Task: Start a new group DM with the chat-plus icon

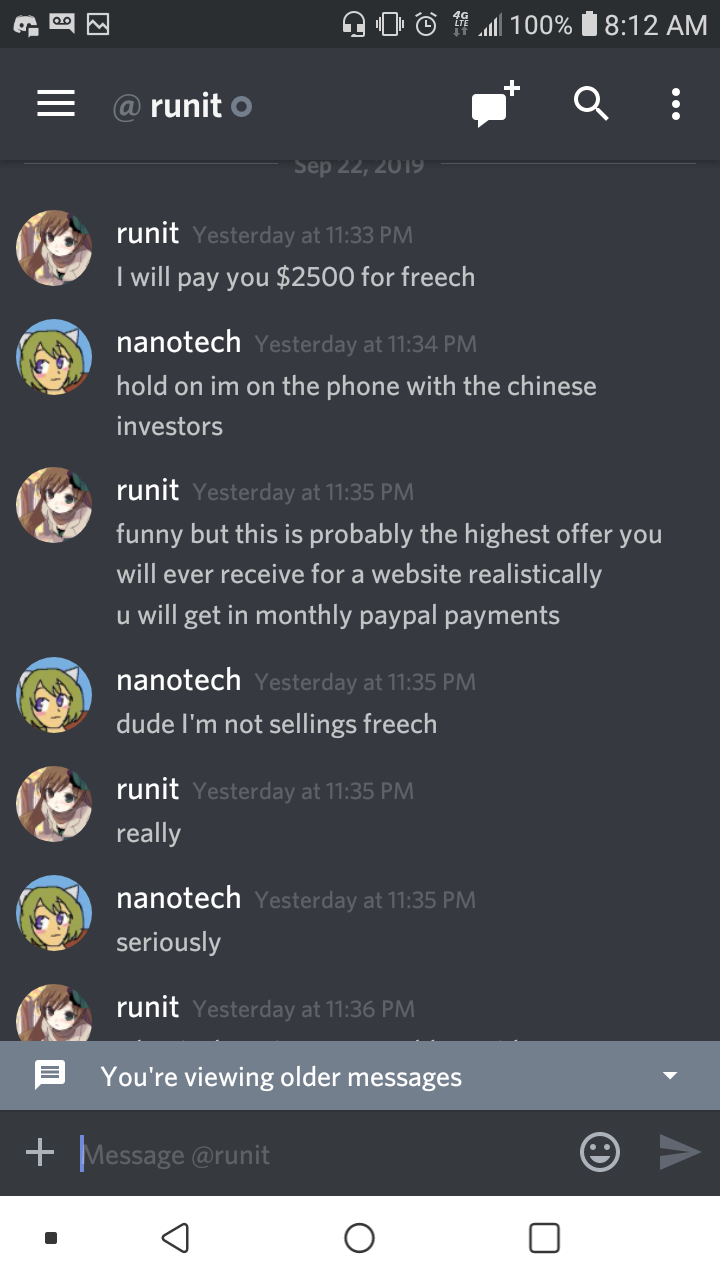Action: (496, 104)
